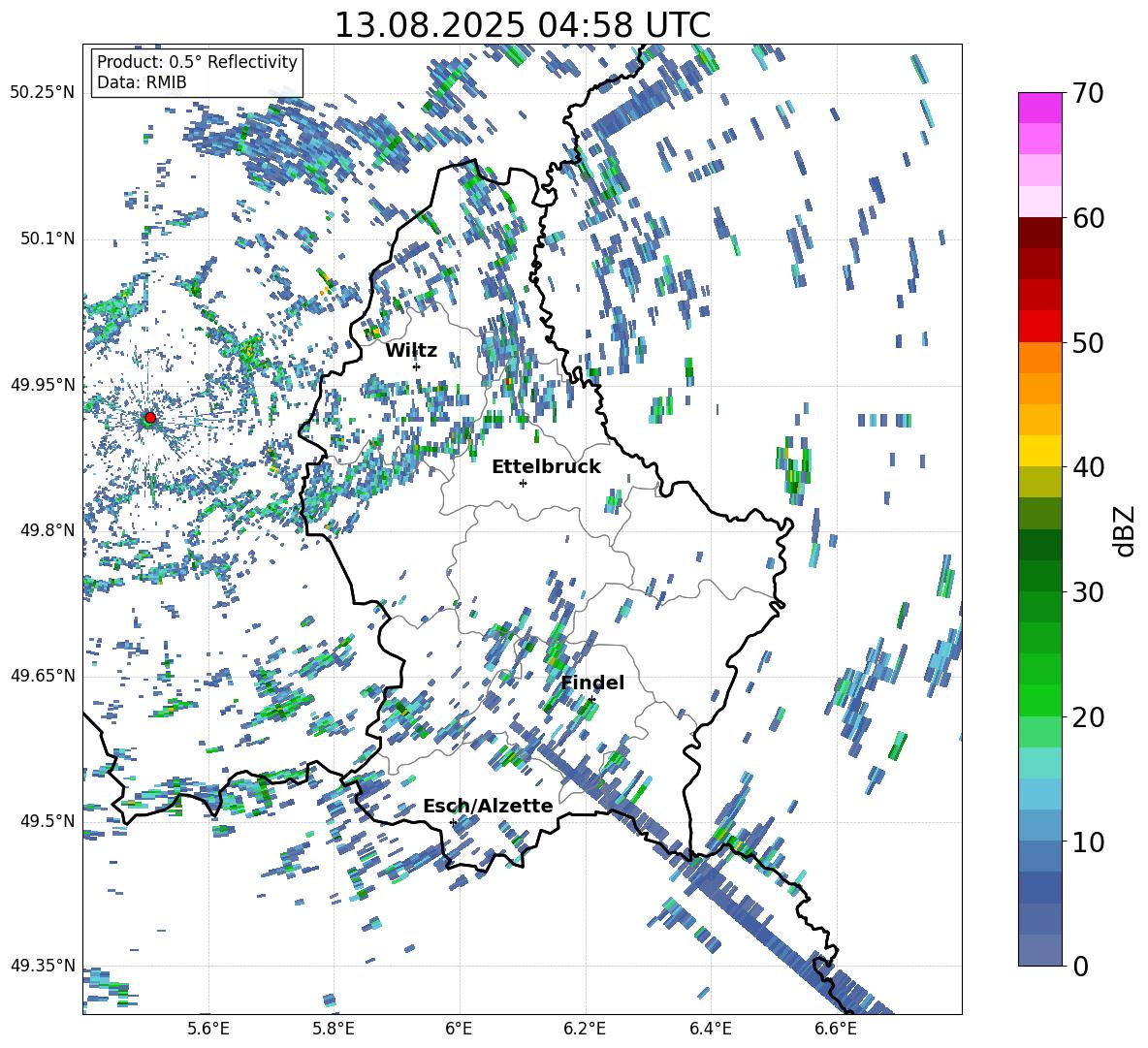Click the 5.8°E longitude label
The height and width of the screenshot is (1048, 1148).
point(334,1029)
